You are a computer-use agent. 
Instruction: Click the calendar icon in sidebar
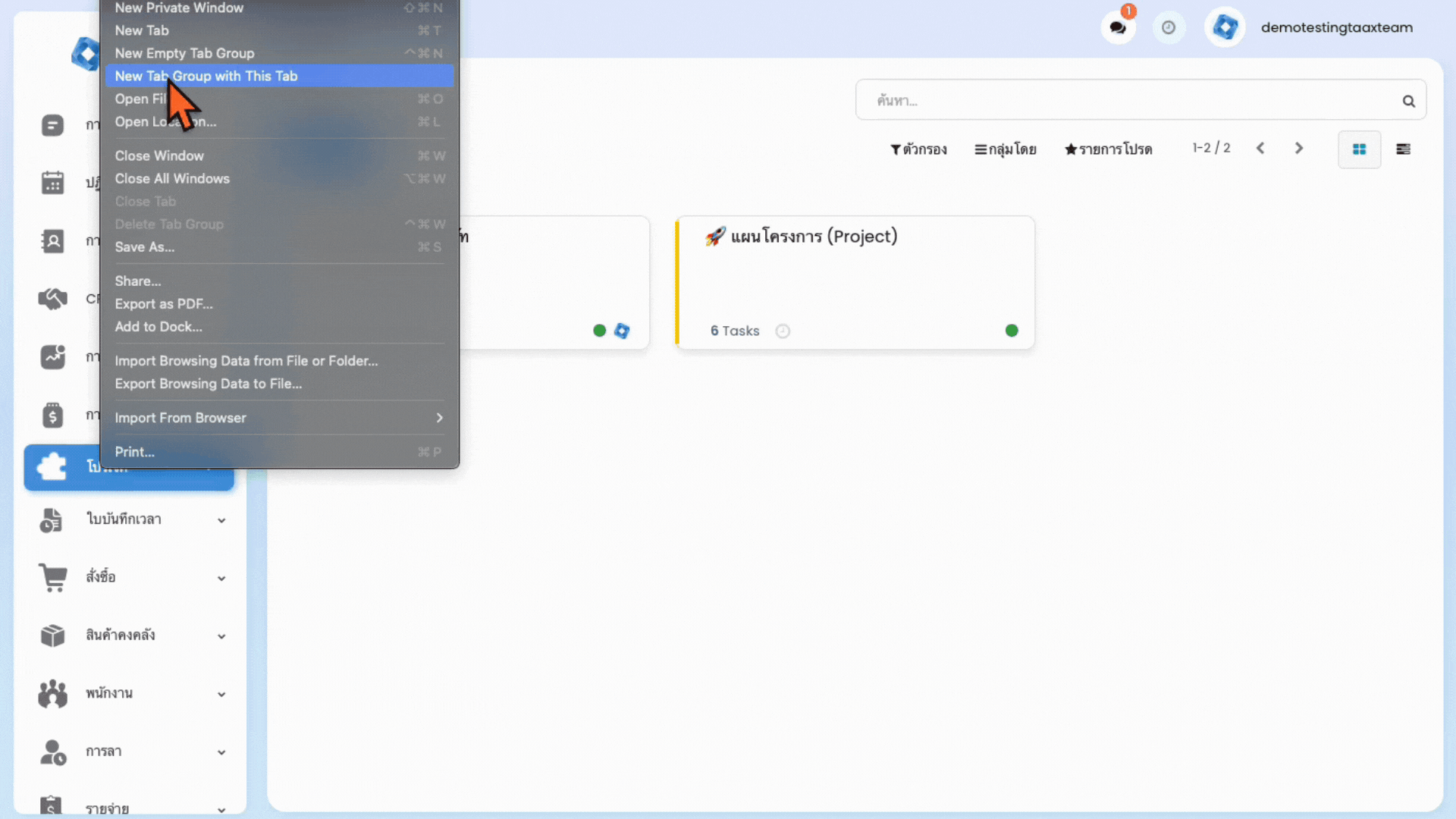click(52, 183)
